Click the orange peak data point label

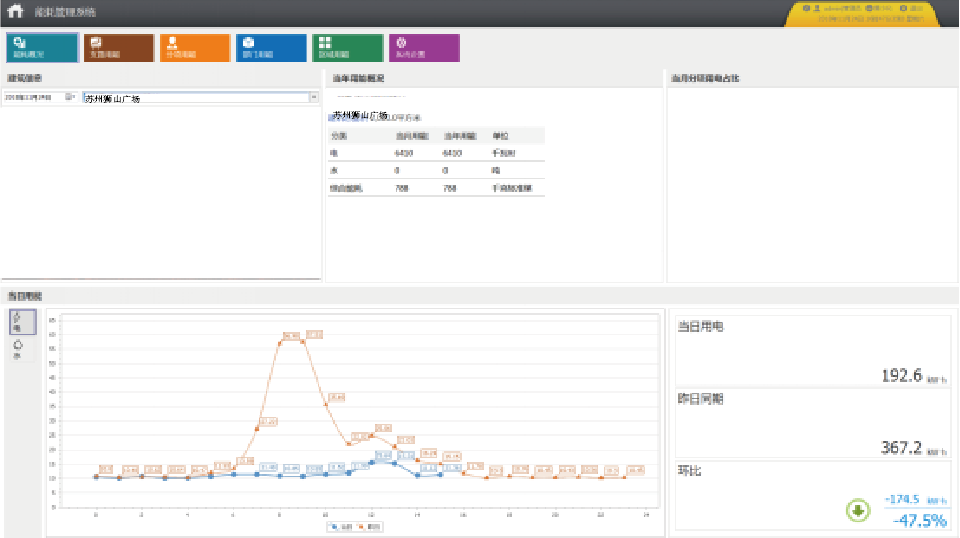314,335
